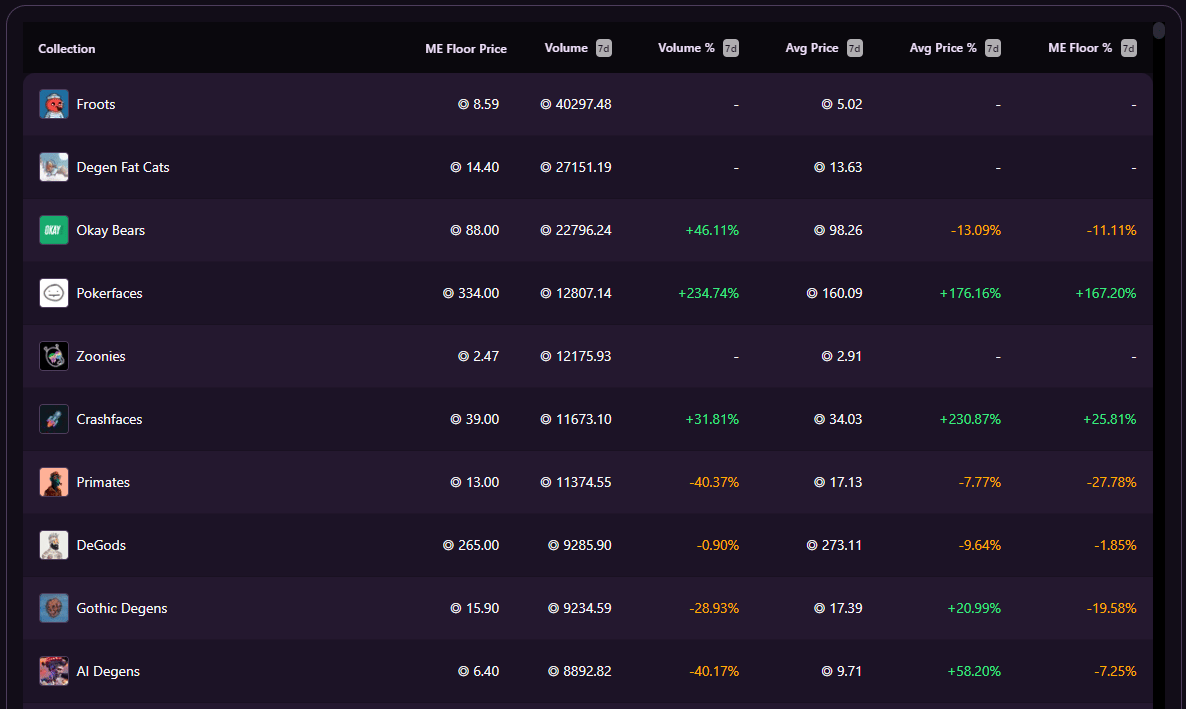Select Pokerfaces floor price 334.00
The height and width of the screenshot is (709, 1186).
point(471,293)
